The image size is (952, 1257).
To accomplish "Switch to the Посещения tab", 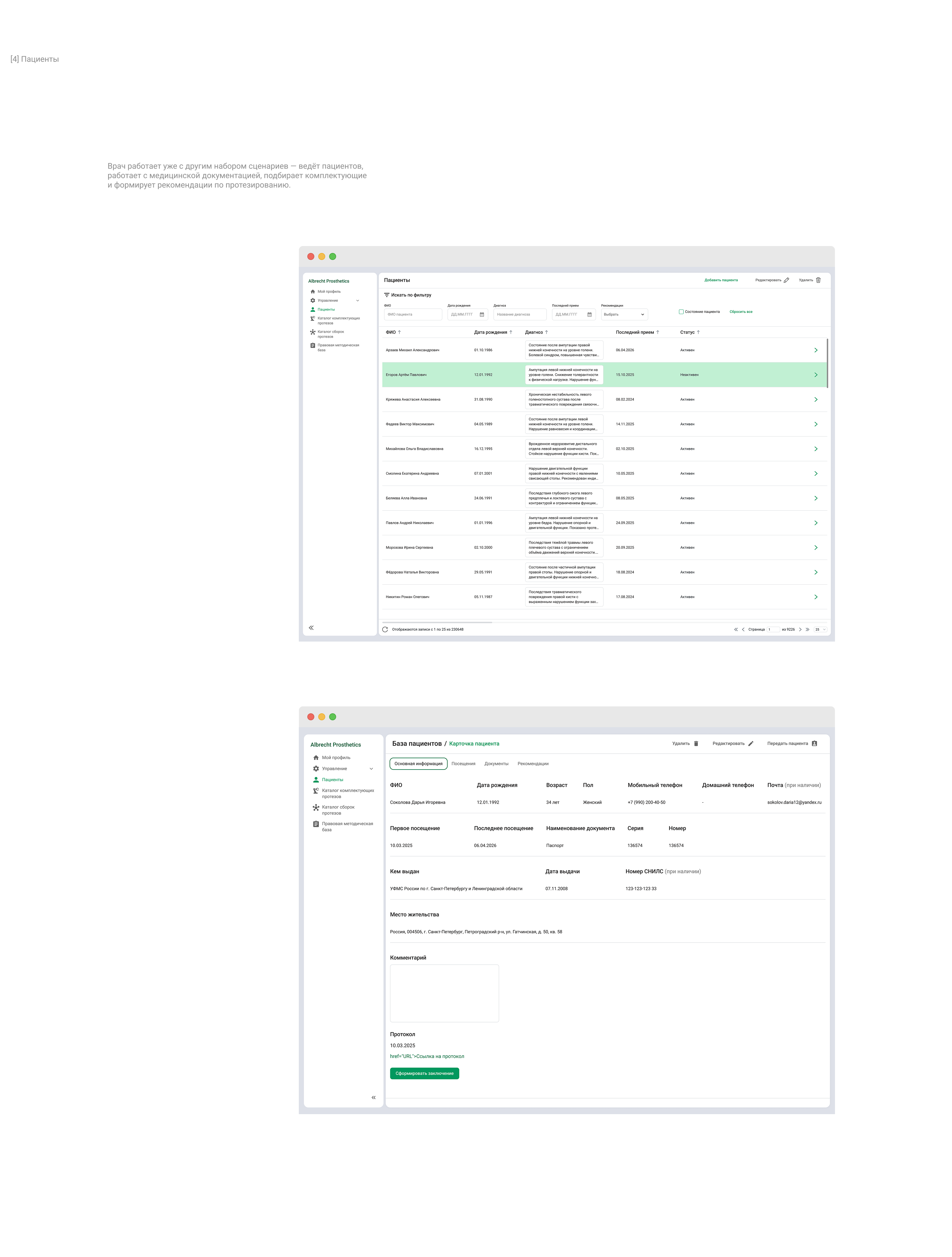I will click(463, 764).
